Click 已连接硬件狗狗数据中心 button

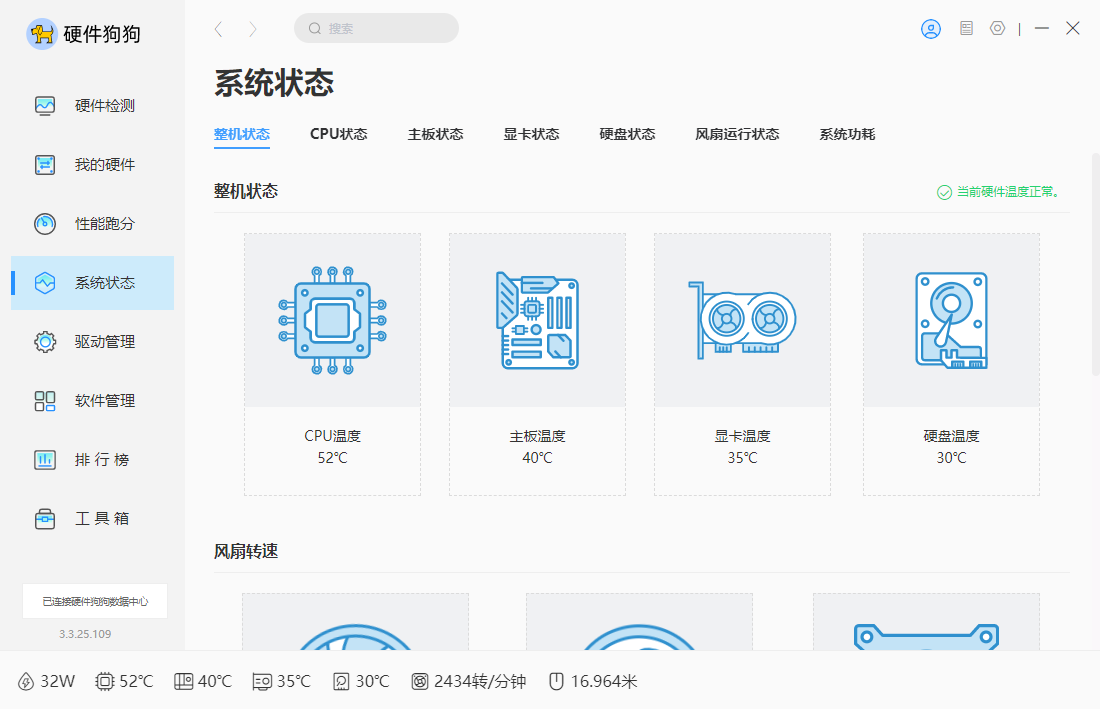pos(95,601)
